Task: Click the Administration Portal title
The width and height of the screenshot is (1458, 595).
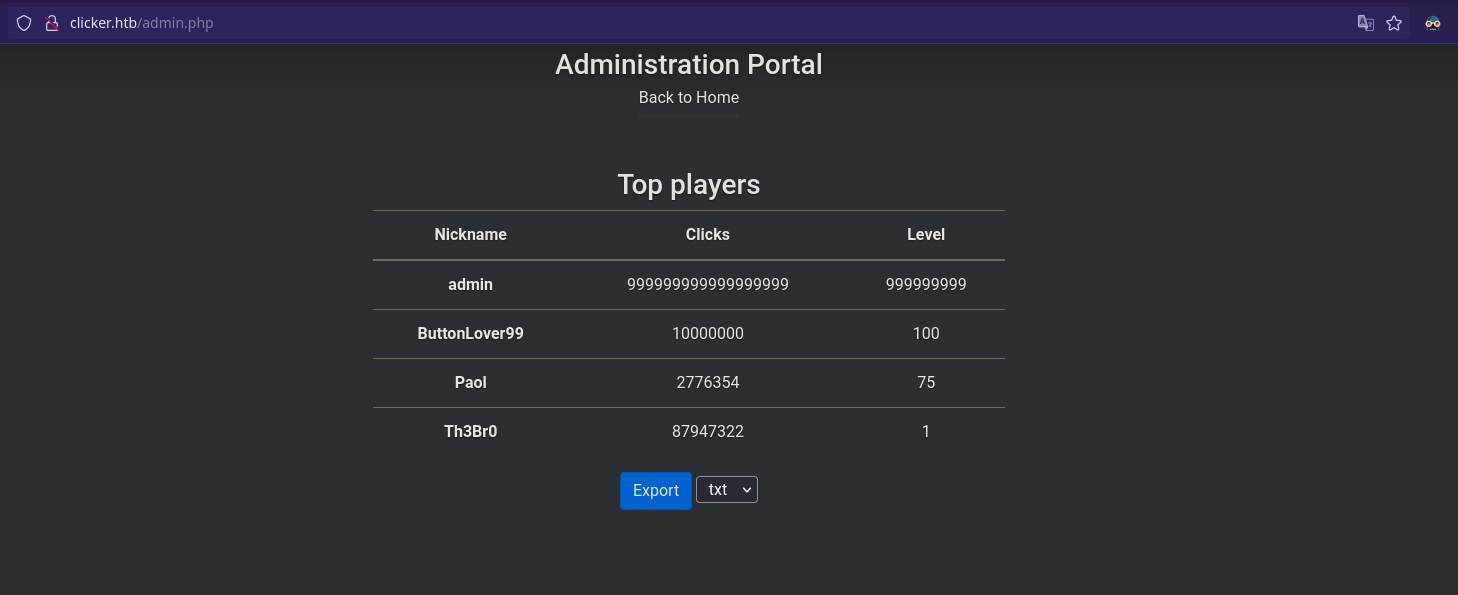Action: pos(689,64)
